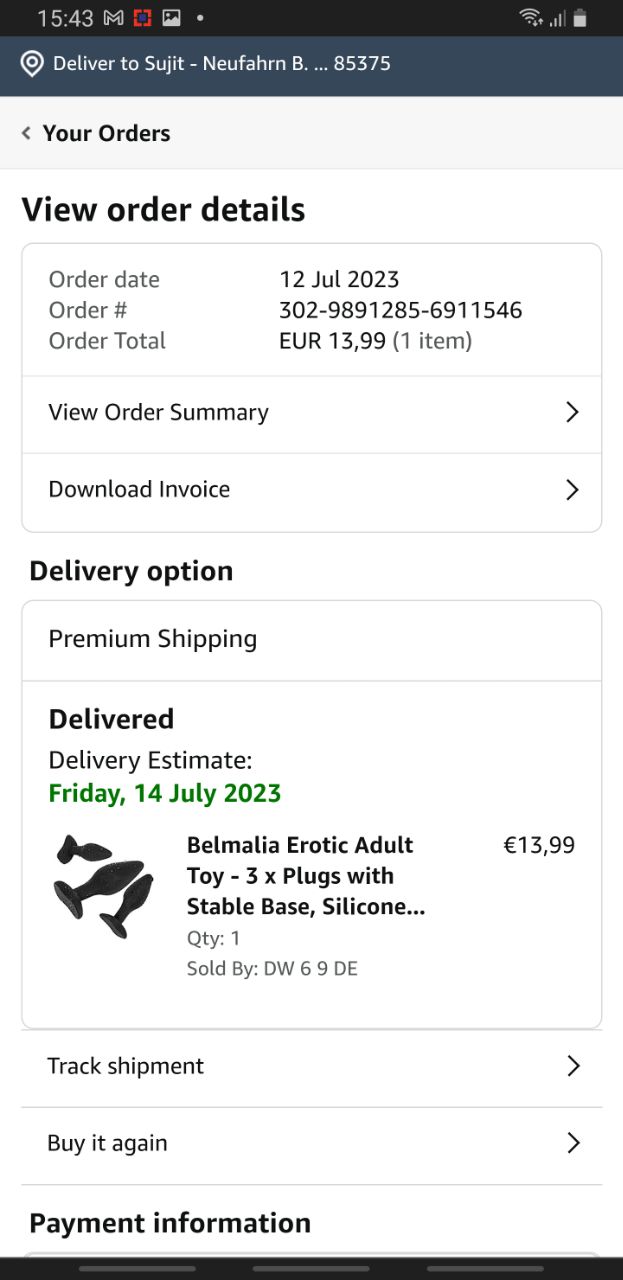Tap the back chevron beside Your Orders

point(26,133)
